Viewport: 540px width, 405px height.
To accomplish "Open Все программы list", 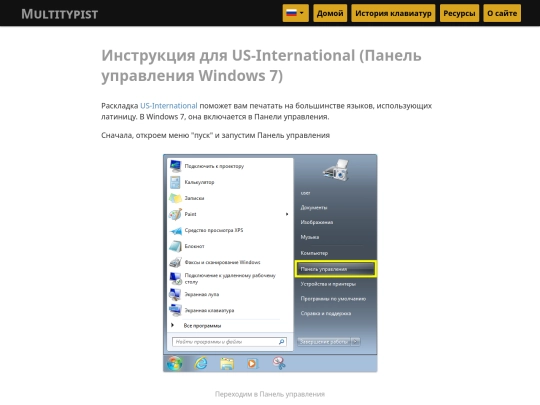I will click(202, 325).
